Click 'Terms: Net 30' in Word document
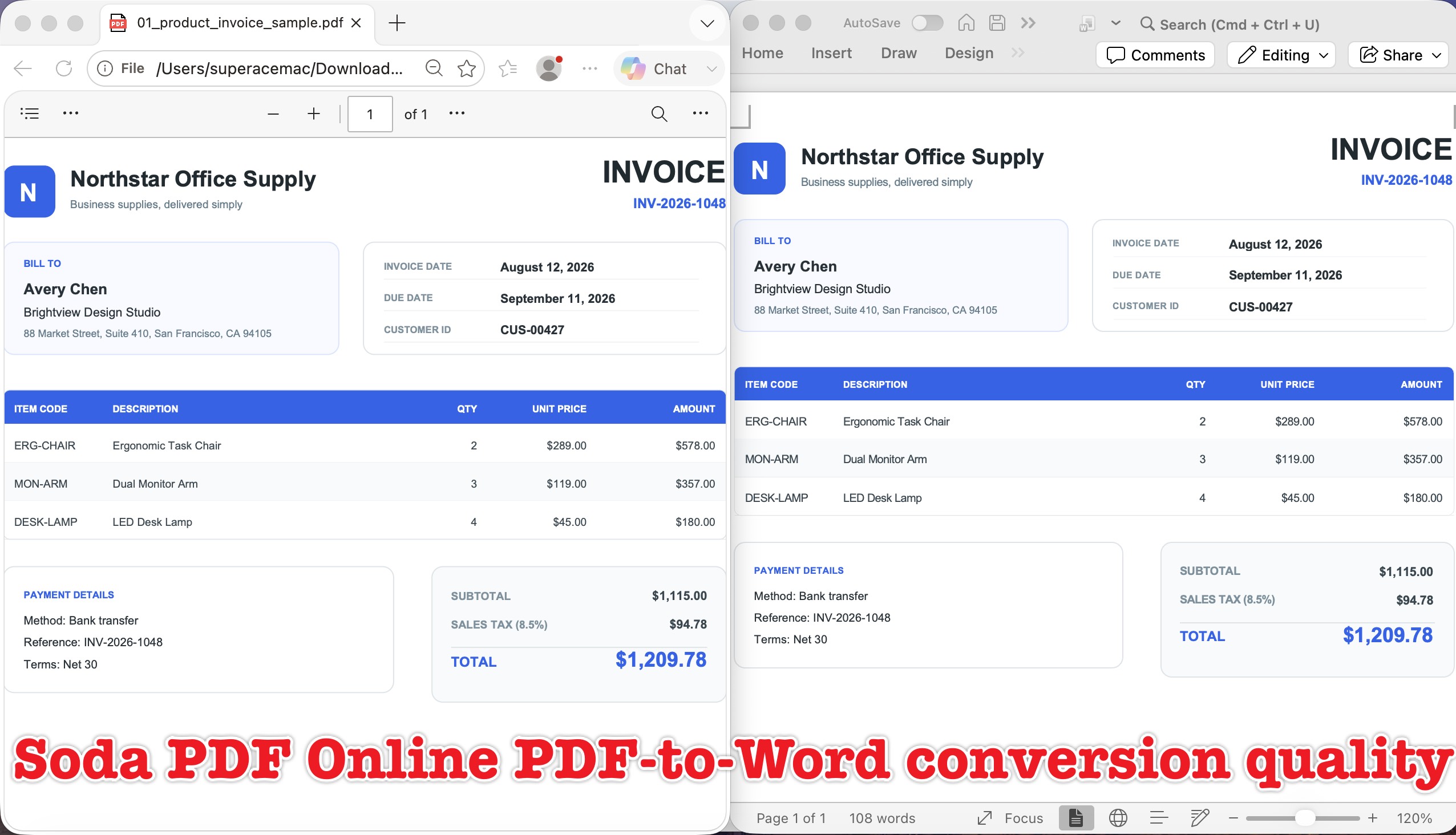 pyautogui.click(x=790, y=639)
